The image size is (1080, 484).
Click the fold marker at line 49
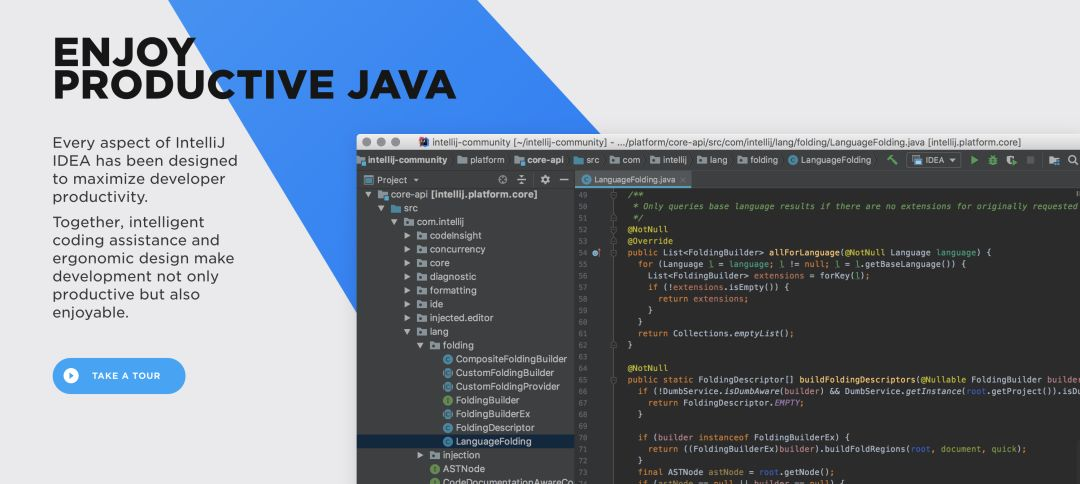[613, 195]
